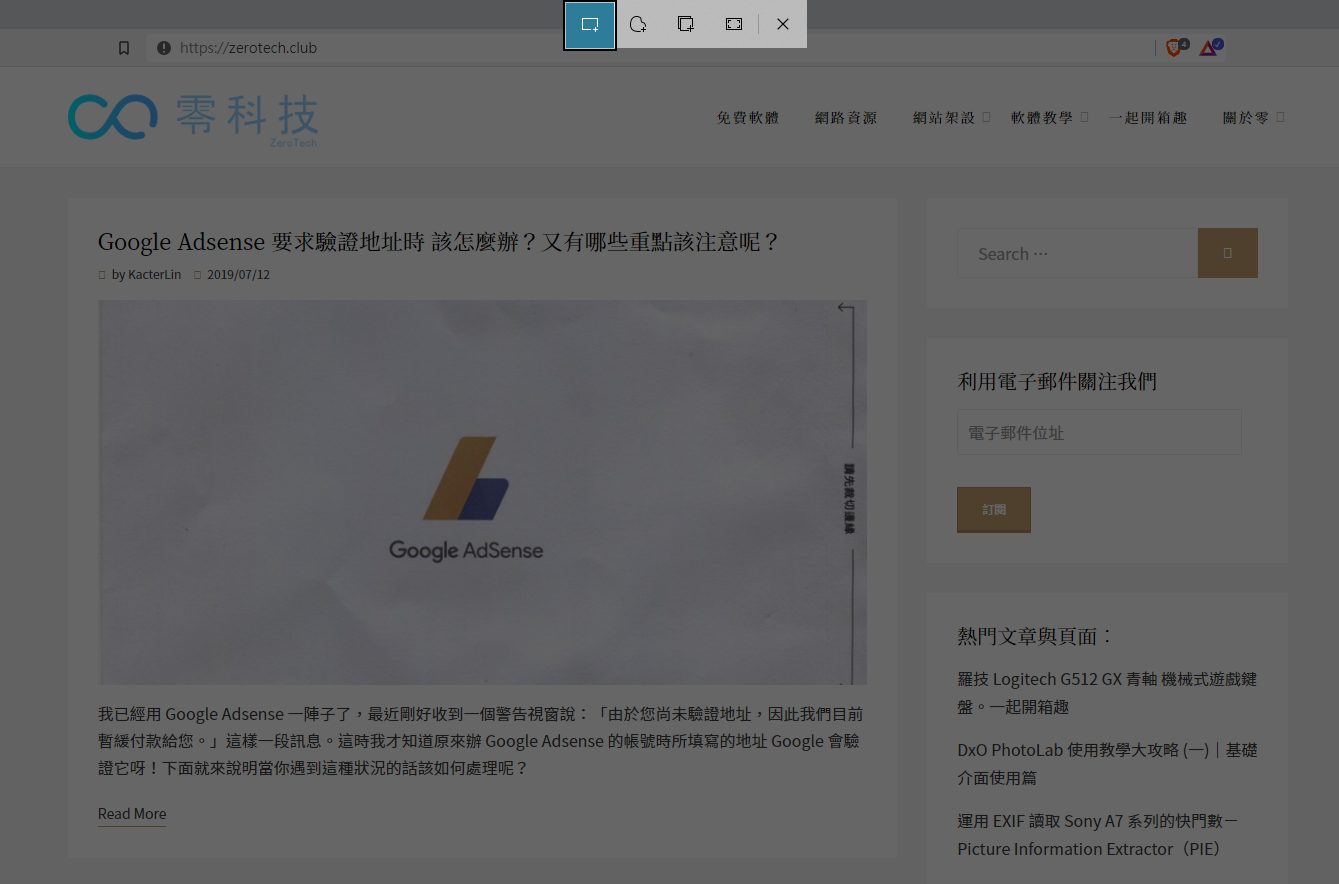The width and height of the screenshot is (1339, 884).
Task: Focus the 電子郵件位址 email field
Action: click(1098, 433)
